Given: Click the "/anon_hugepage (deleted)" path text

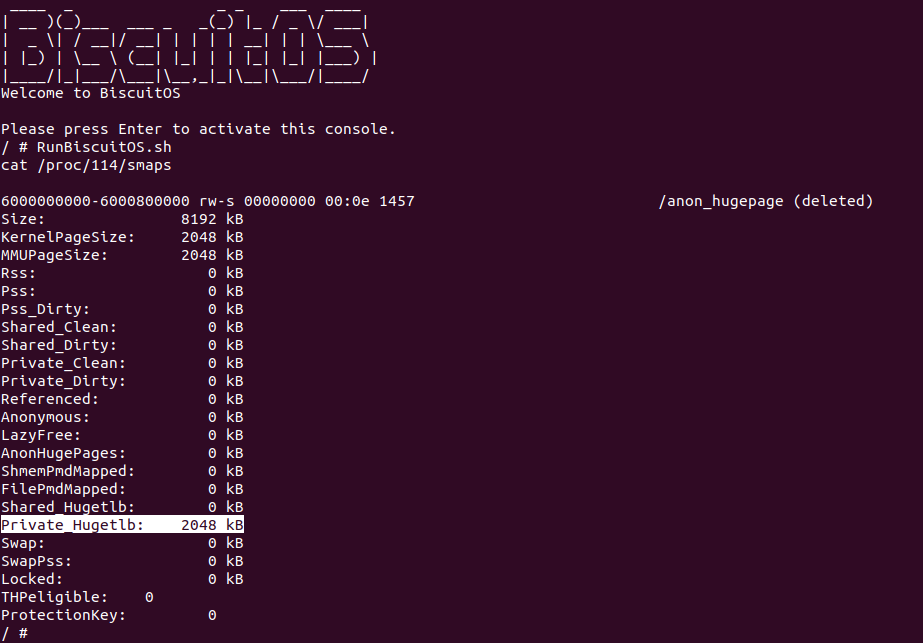Looking at the screenshot, I should click(765, 201).
